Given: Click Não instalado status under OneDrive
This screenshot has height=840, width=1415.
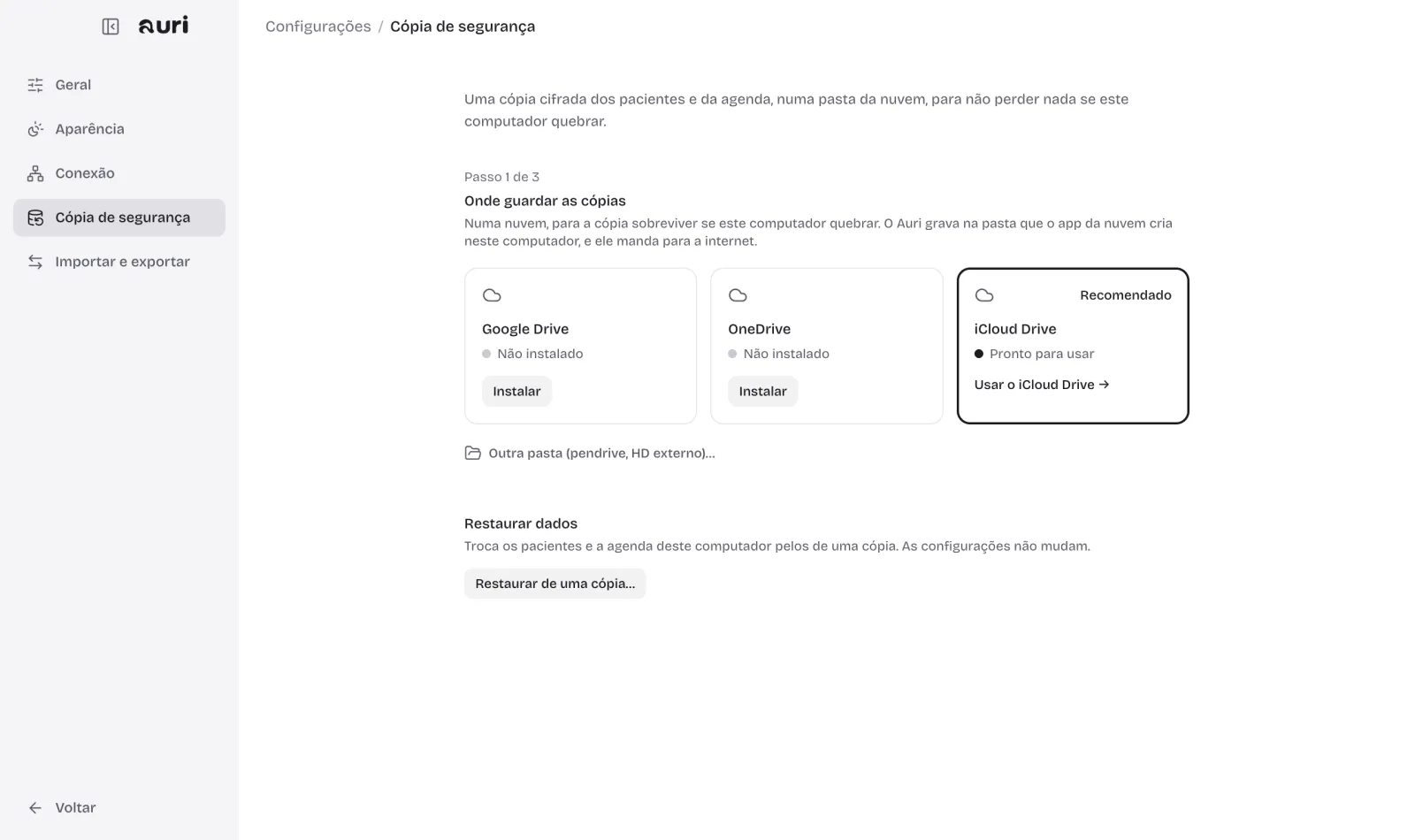Looking at the screenshot, I should 778,354.
